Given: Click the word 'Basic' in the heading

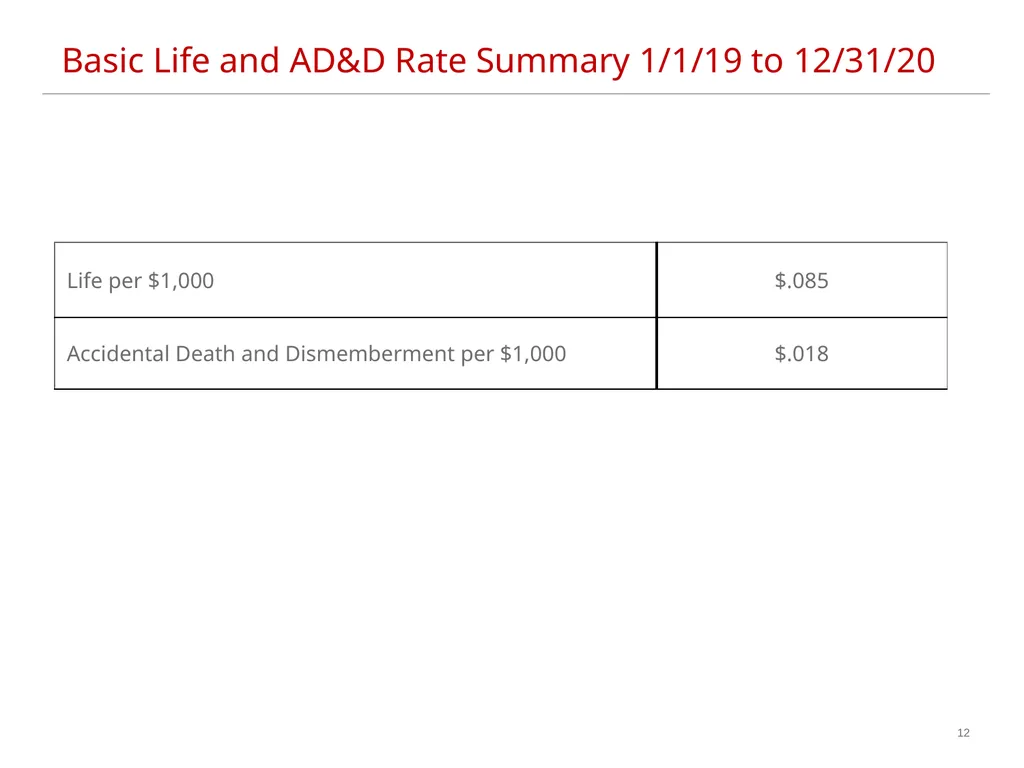Looking at the screenshot, I should point(103,61).
